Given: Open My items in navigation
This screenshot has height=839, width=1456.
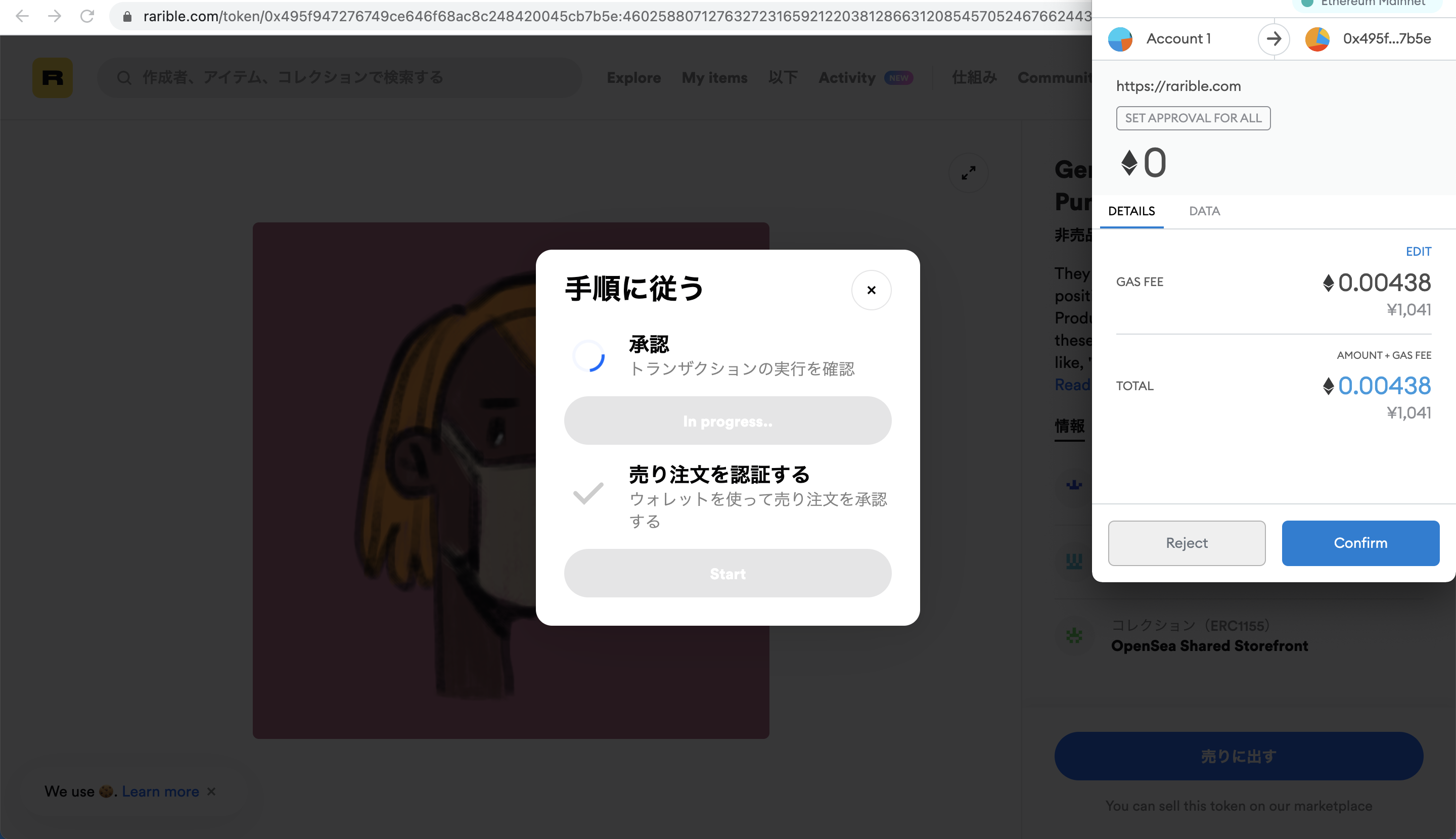Looking at the screenshot, I should 714,78.
